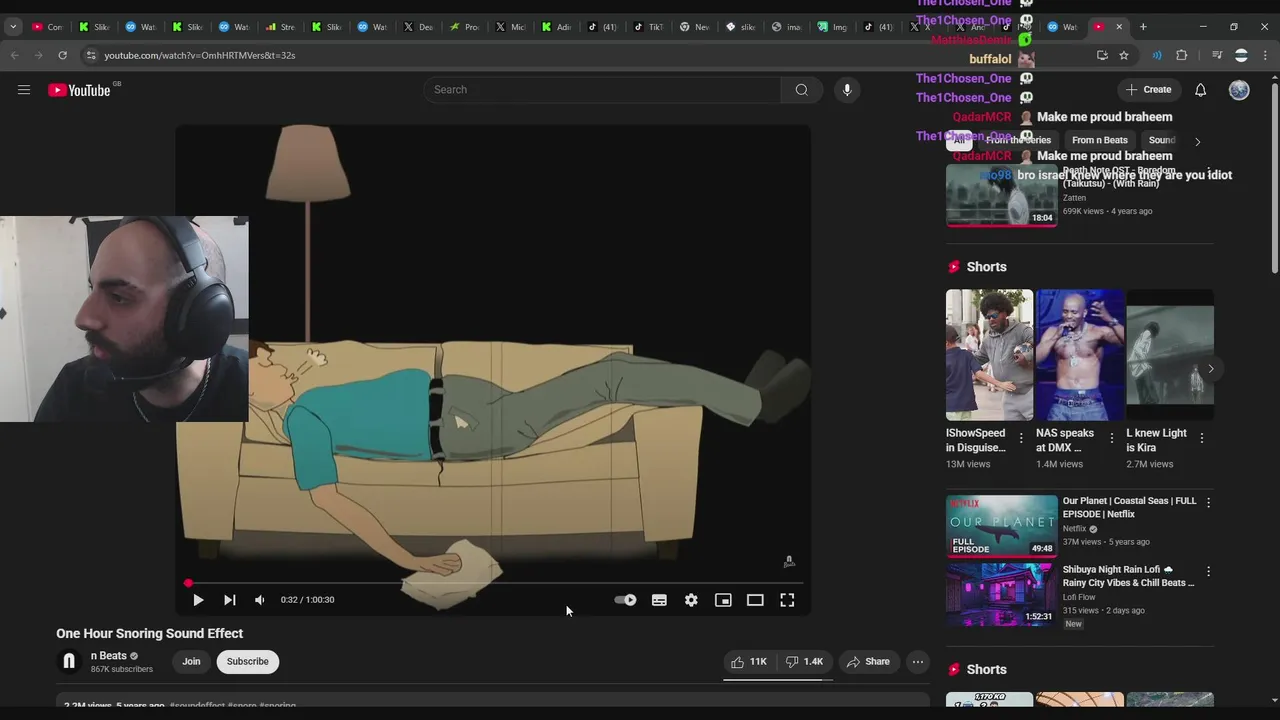1280x720 pixels.
Task: Mute the video volume
Action: point(260,600)
